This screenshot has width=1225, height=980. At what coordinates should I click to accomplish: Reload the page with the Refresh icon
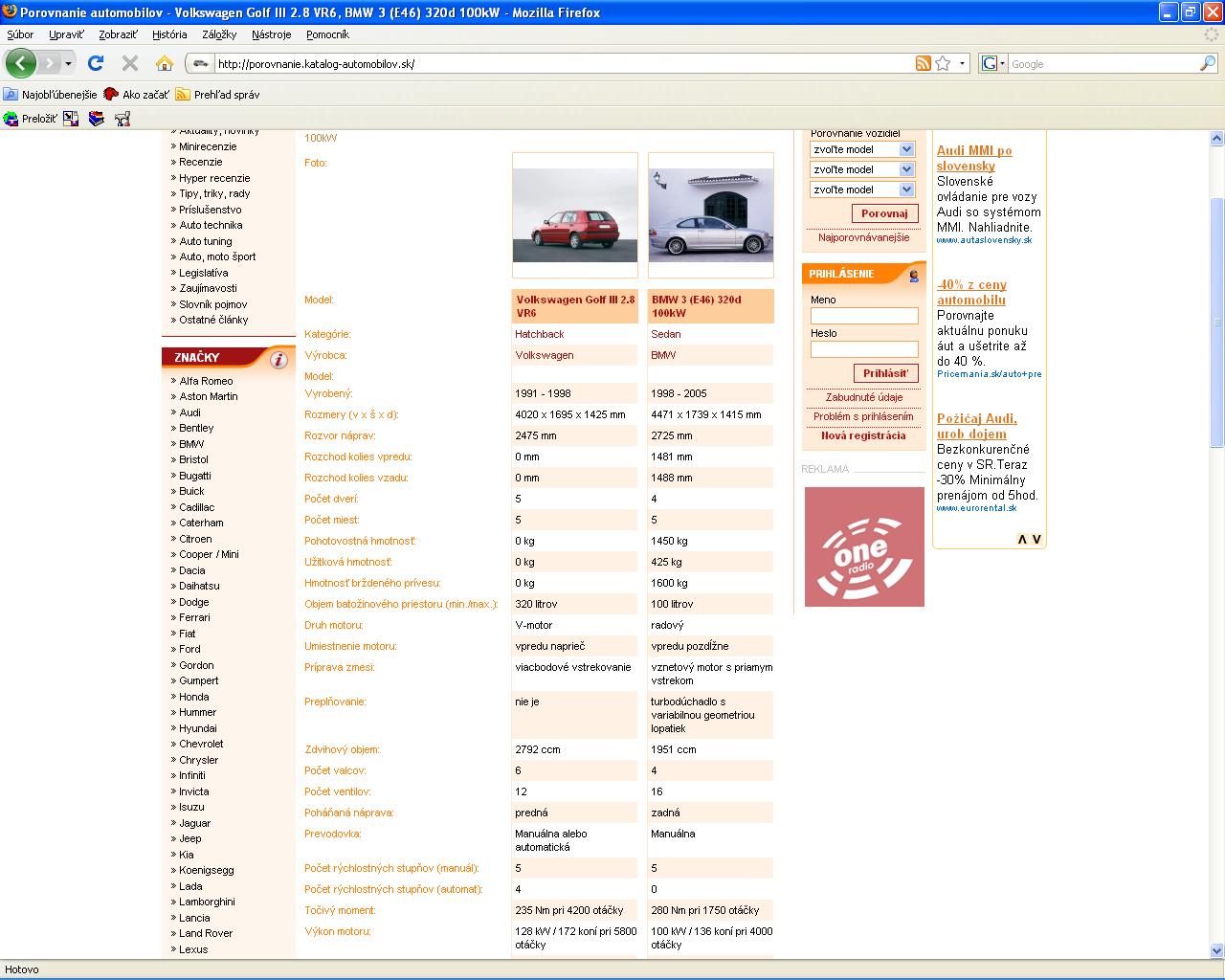coord(96,63)
